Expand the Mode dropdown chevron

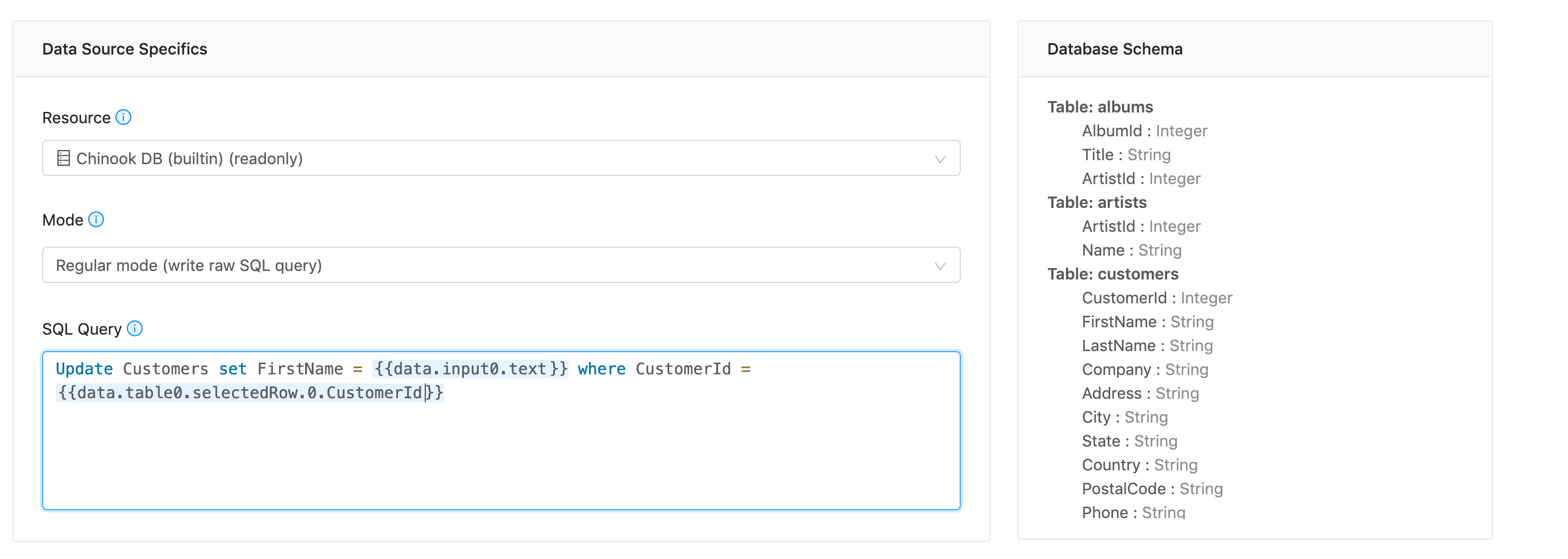pyautogui.click(x=940, y=266)
